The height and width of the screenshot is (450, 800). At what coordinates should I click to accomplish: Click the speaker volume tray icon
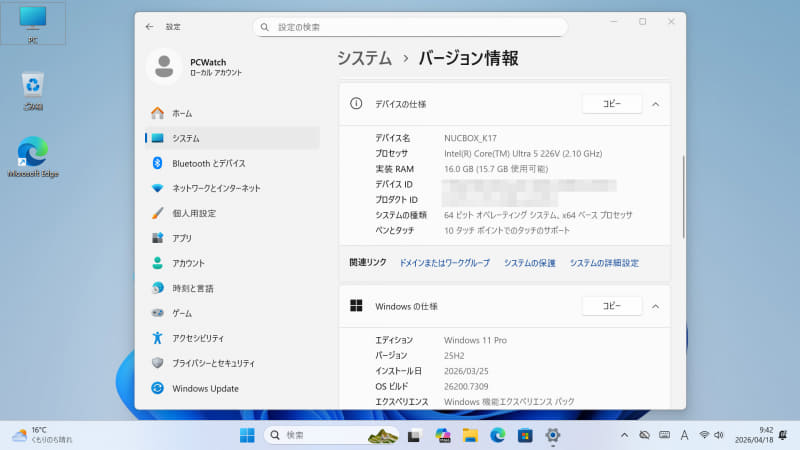(719, 435)
